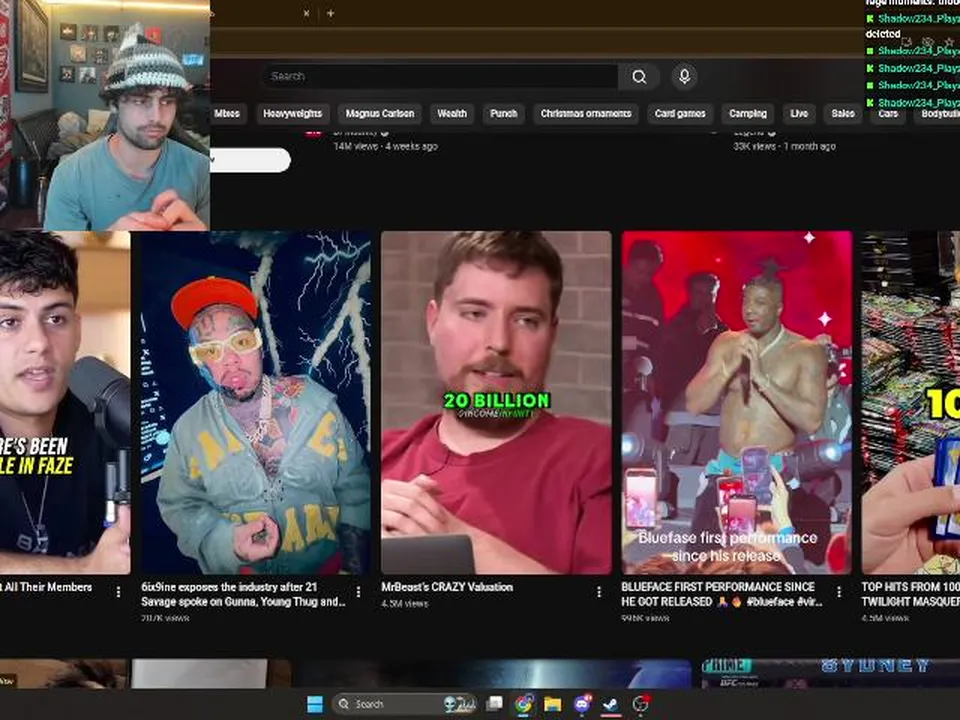The width and height of the screenshot is (960, 720).
Task: Select the Card games filter chip
Action: click(x=680, y=113)
